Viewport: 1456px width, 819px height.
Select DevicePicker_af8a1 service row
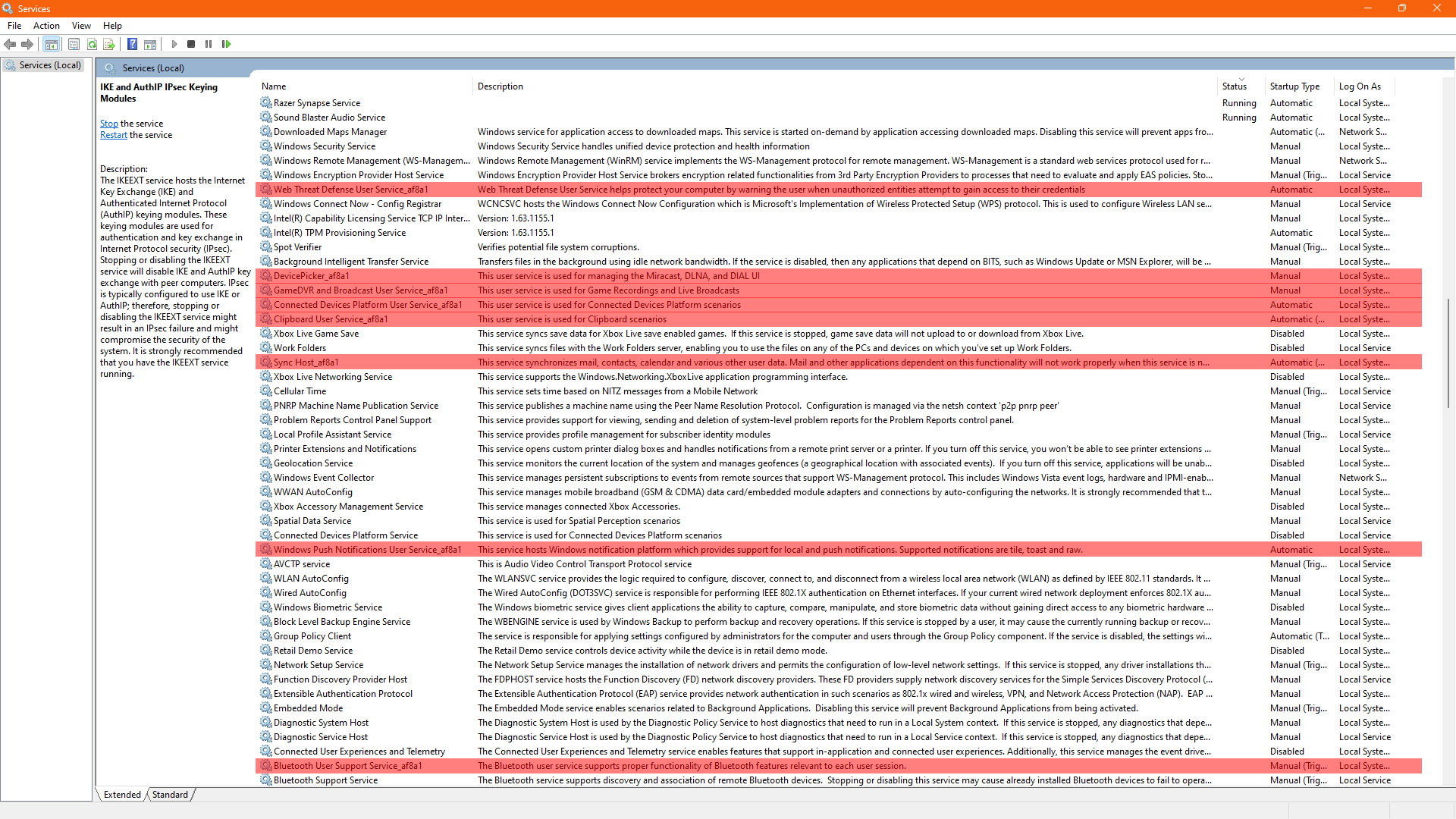pos(839,275)
